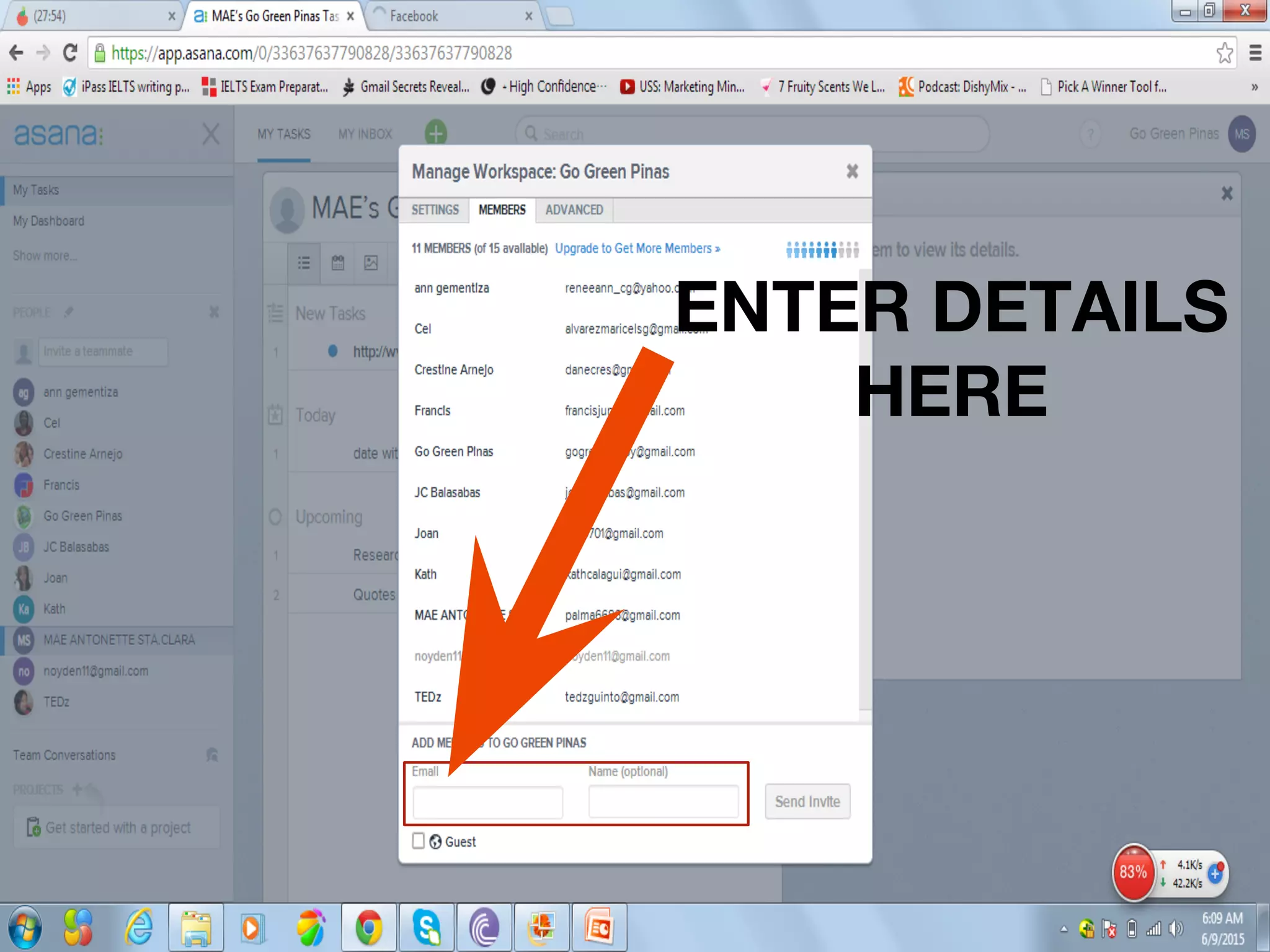Click the asana logo
The width and height of the screenshot is (1270, 952).
pyautogui.click(x=58, y=134)
